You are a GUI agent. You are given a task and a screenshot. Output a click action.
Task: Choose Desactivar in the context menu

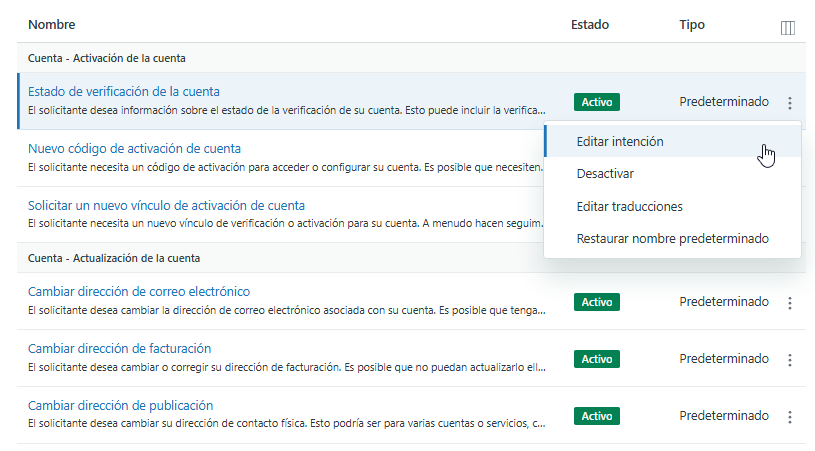(605, 174)
